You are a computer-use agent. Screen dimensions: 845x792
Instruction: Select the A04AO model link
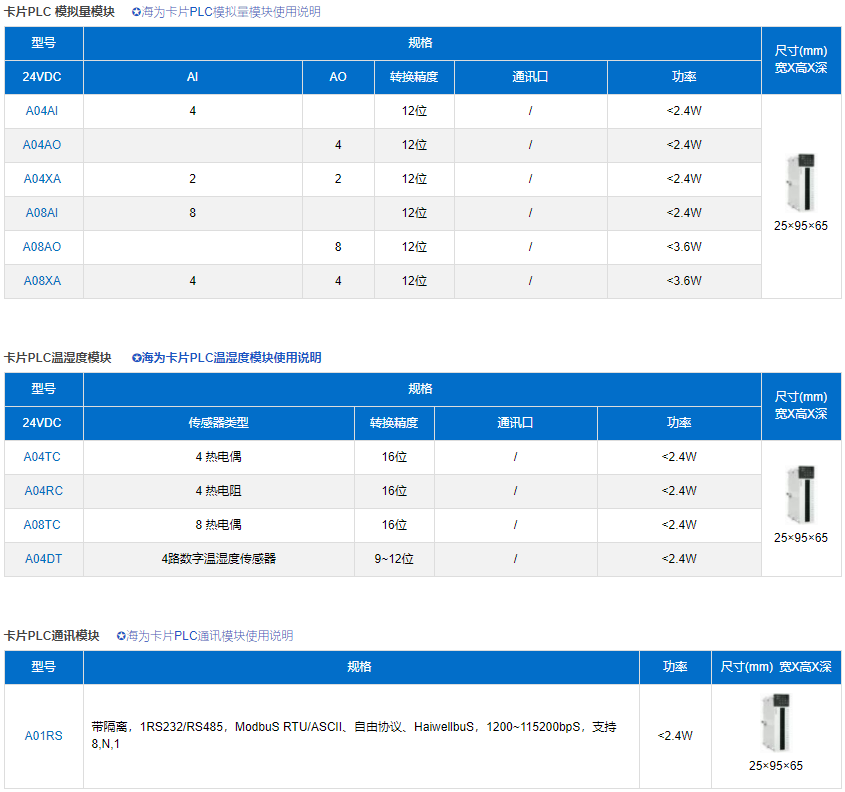[x=42, y=145]
